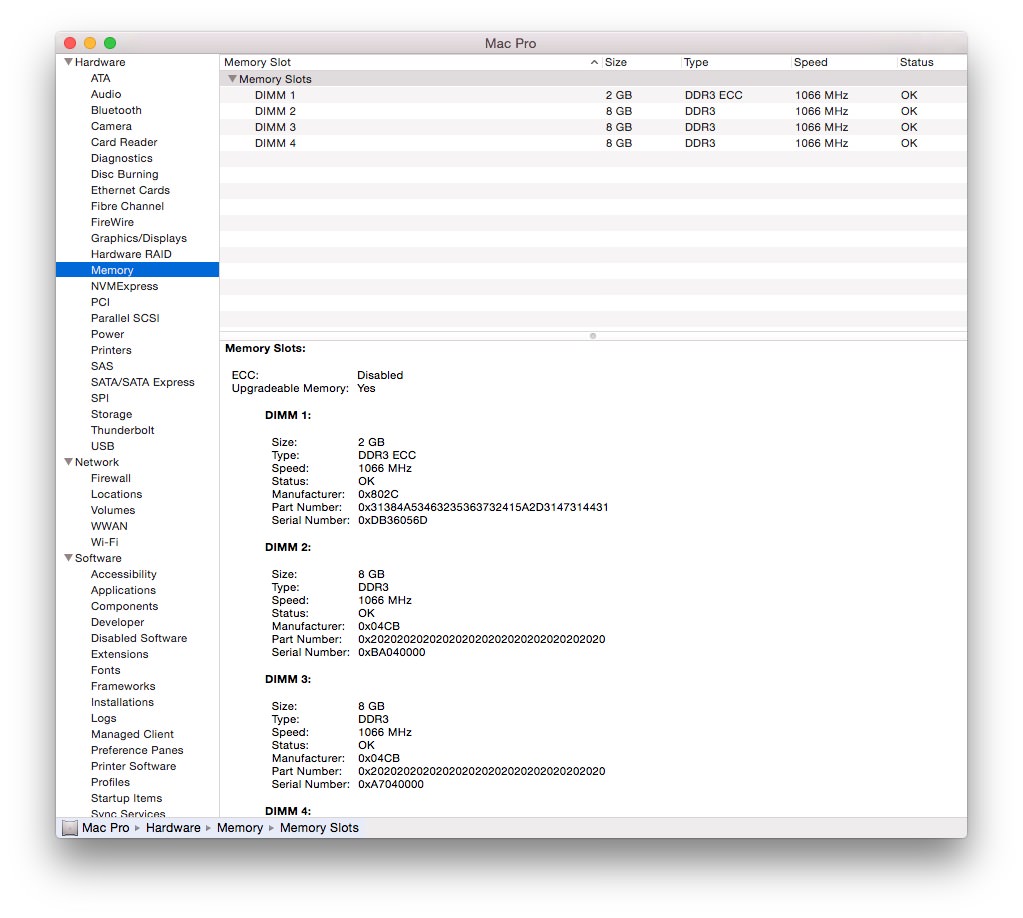This screenshot has height=918, width=1023.
Task: Select PCI in the sidebar
Action: click(x=100, y=302)
